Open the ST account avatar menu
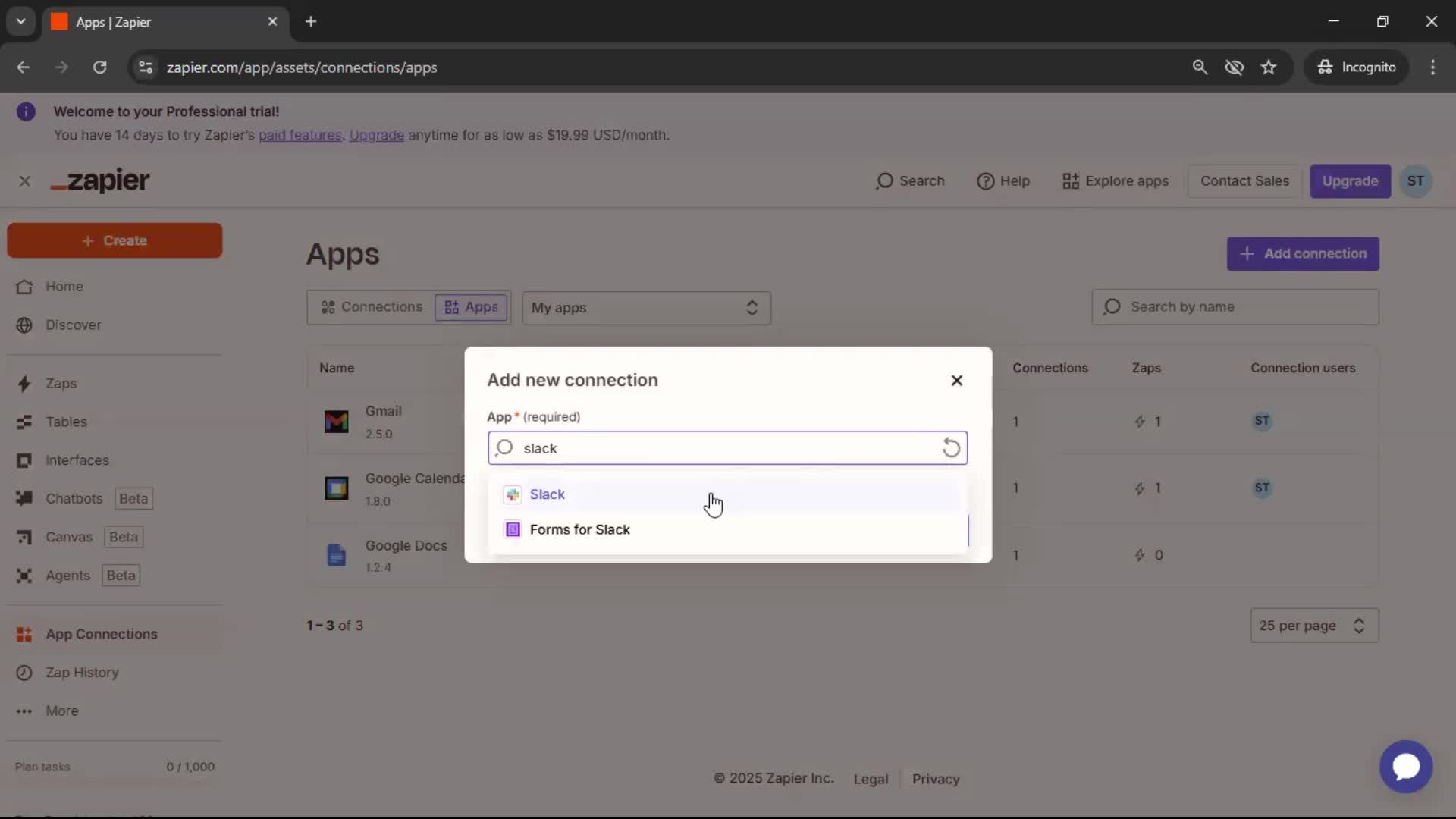Image resolution: width=1456 pixels, height=819 pixels. [1415, 181]
